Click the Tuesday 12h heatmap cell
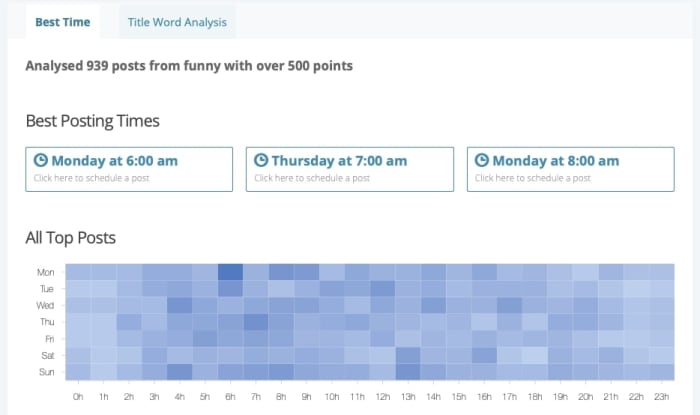Image resolution: width=700 pixels, height=415 pixels. pyautogui.click(x=383, y=288)
